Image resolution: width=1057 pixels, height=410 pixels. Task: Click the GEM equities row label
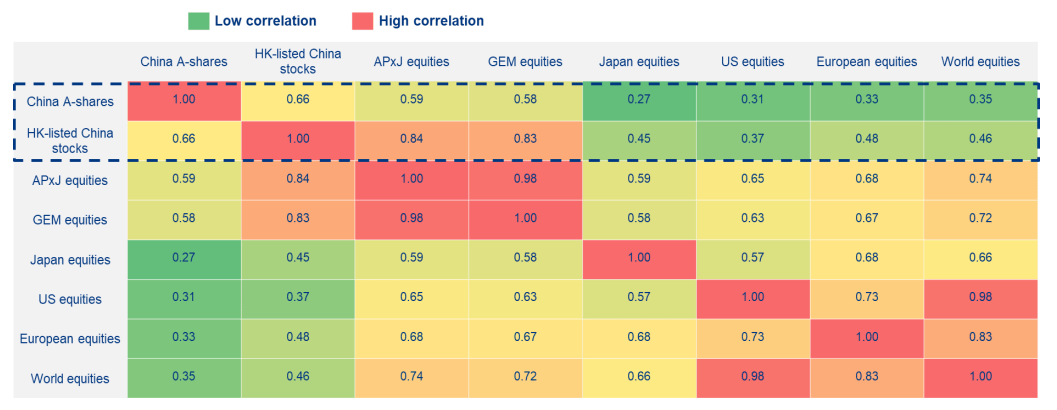coord(70,220)
